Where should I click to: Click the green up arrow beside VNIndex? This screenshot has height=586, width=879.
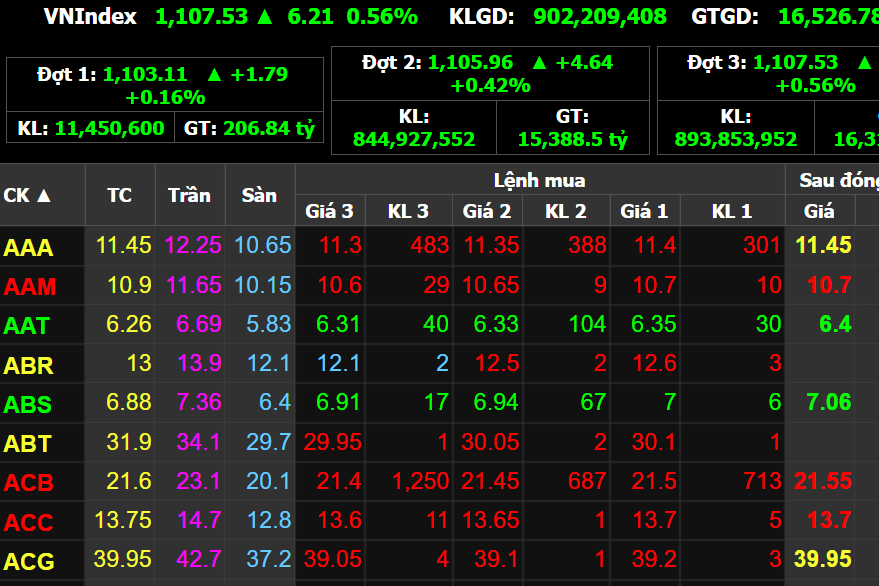[x=264, y=16]
